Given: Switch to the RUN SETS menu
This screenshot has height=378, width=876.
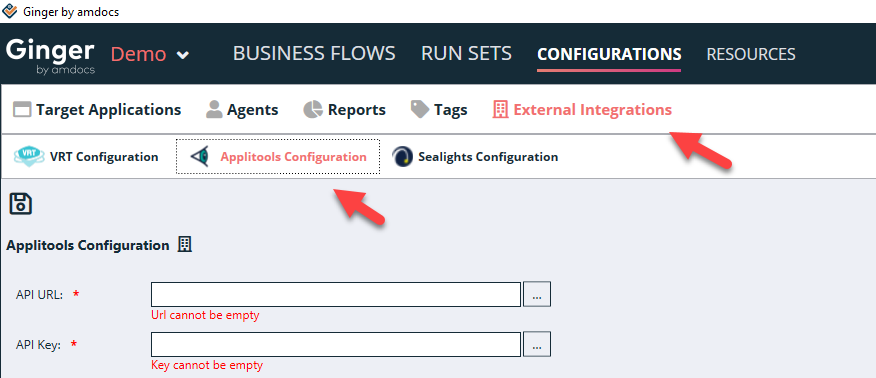Looking at the screenshot, I should [466, 54].
